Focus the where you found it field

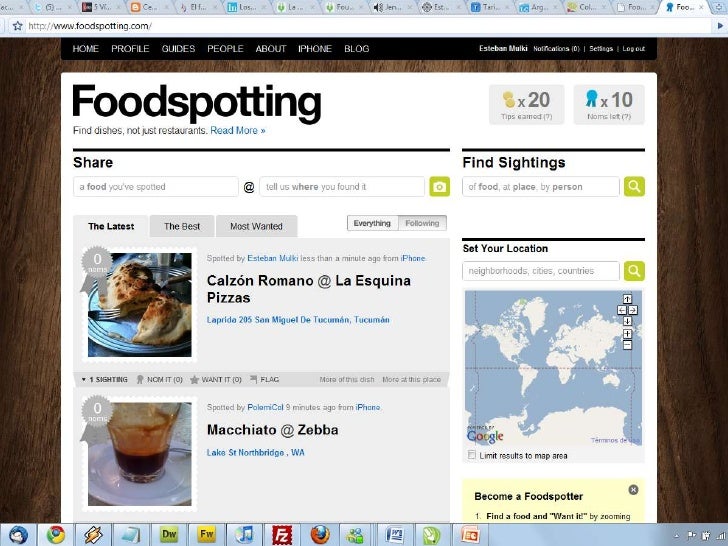342,187
